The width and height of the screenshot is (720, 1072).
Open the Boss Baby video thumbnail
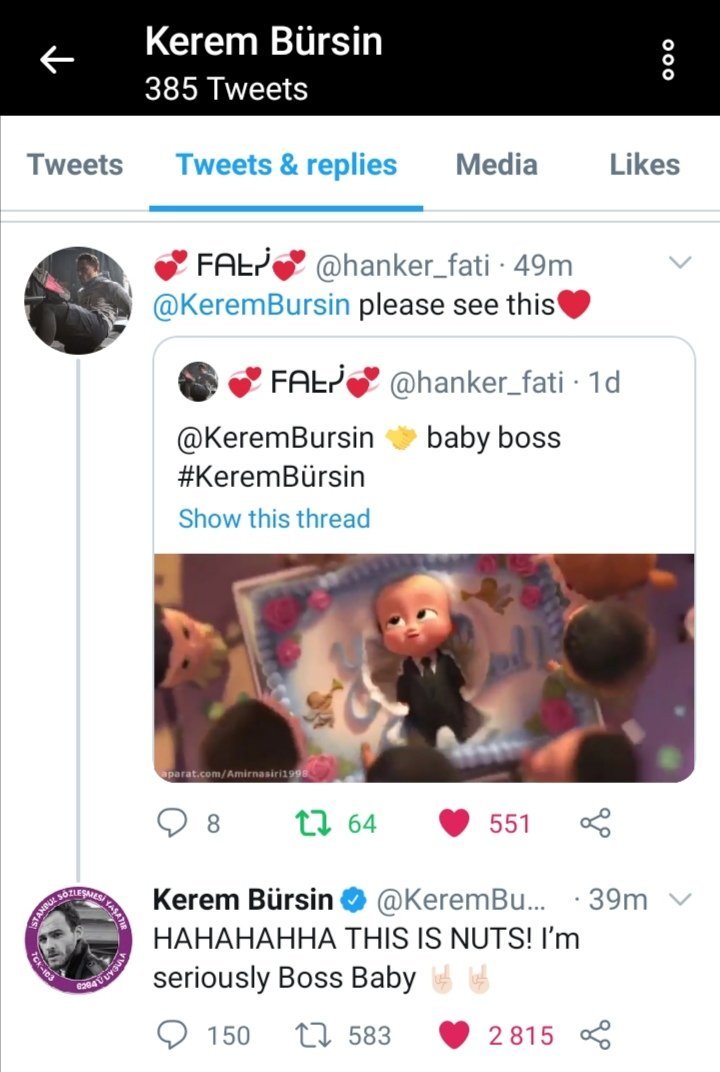[424, 667]
